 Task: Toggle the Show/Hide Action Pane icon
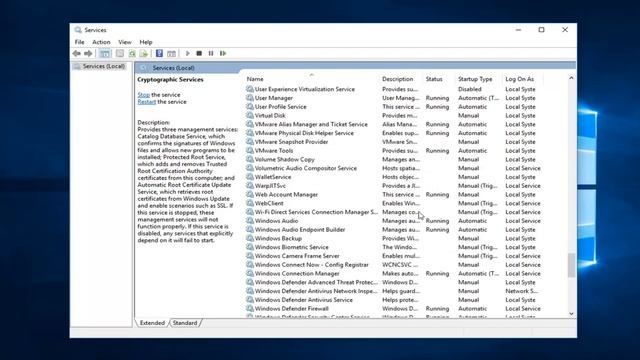pos(171,53)
